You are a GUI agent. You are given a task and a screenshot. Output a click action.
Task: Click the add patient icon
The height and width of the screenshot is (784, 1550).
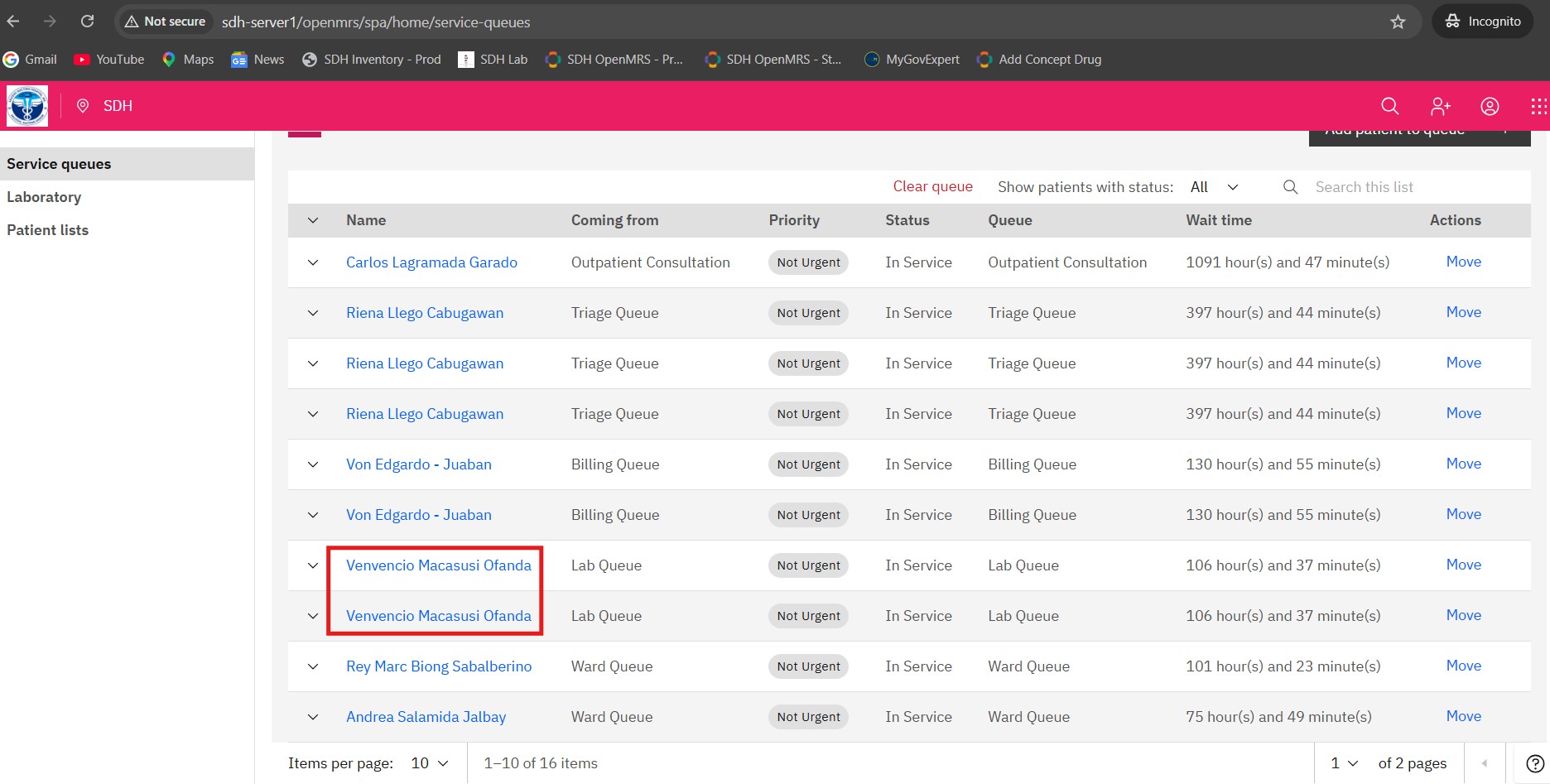pos(1440,106)
